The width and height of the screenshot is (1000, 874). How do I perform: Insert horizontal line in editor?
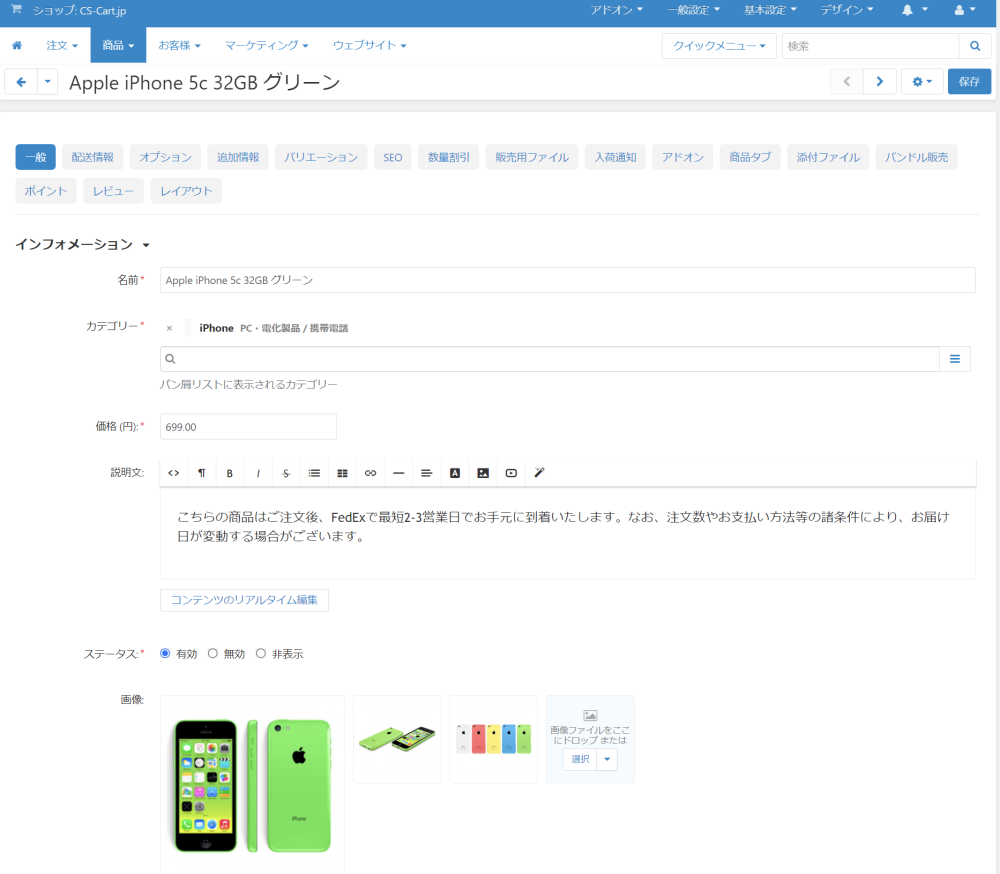[x=399, y=473]
